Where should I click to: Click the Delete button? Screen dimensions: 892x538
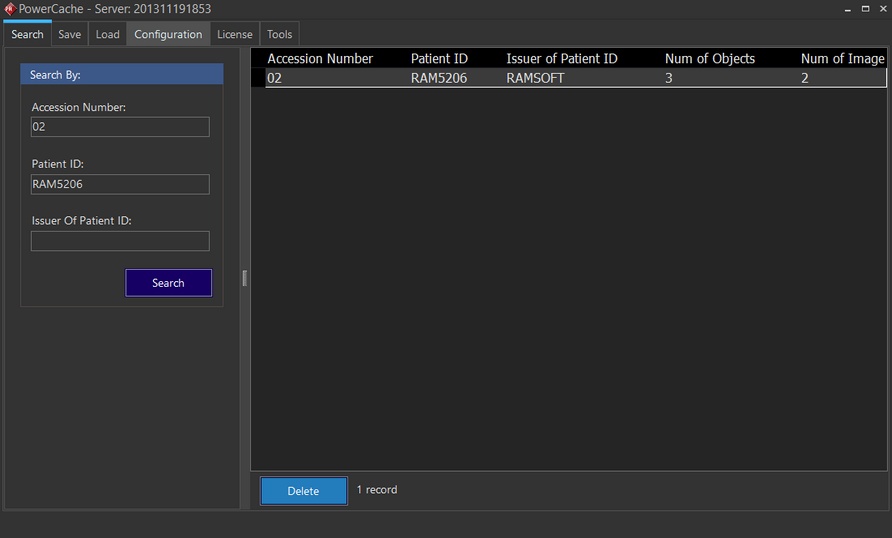303,491
